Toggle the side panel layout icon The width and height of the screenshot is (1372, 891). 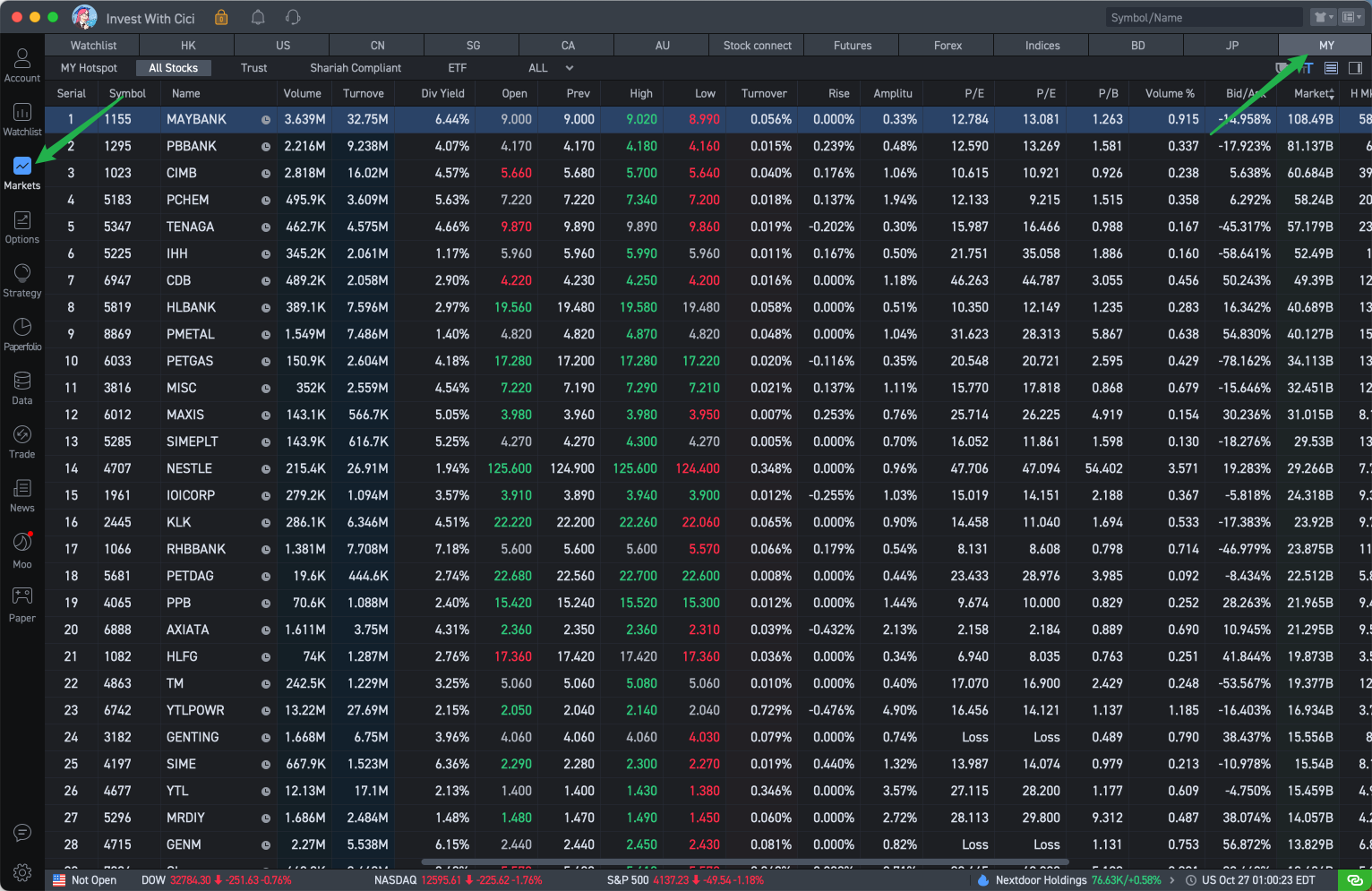pyautogui.click(x=1356, y=67)
